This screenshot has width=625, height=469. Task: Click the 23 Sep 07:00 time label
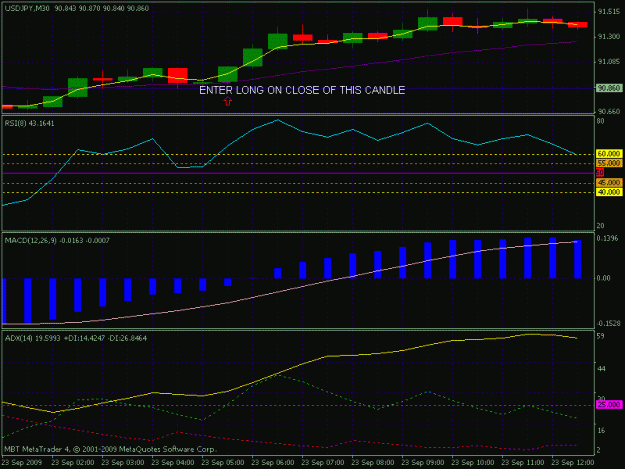point(322,463)
